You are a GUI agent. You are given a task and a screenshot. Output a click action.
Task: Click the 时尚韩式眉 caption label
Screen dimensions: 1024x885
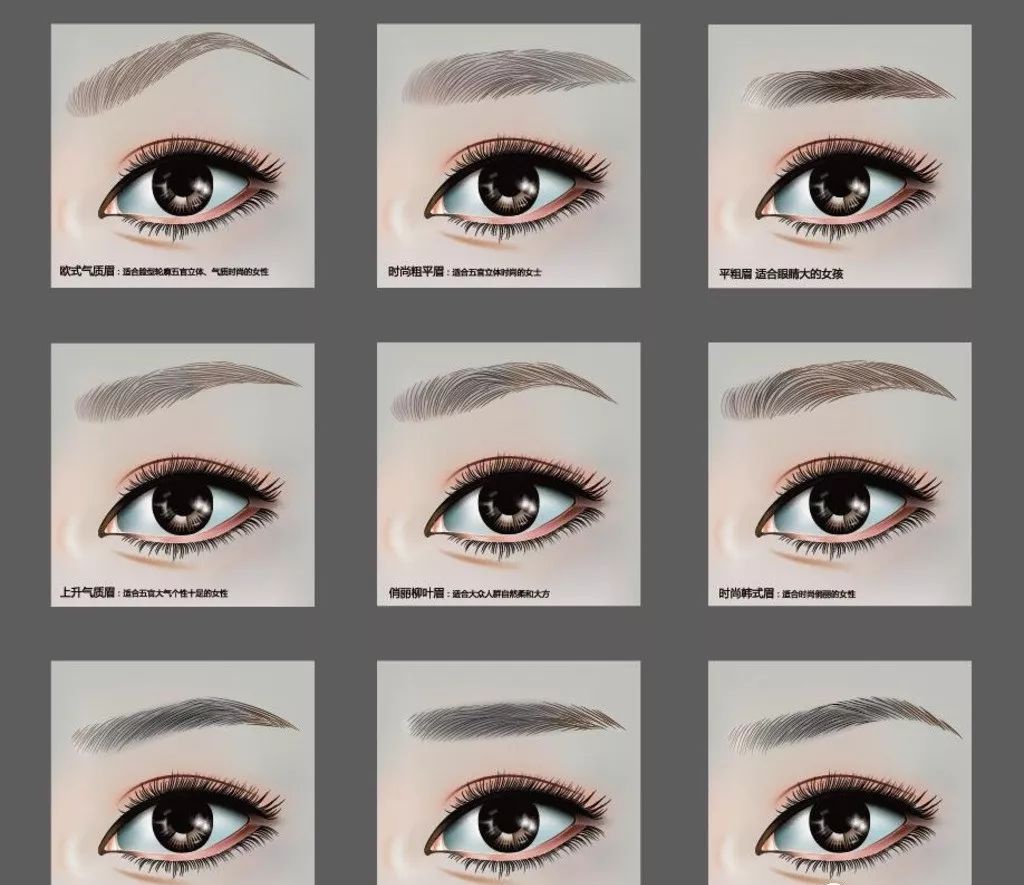tap(746, 593)
